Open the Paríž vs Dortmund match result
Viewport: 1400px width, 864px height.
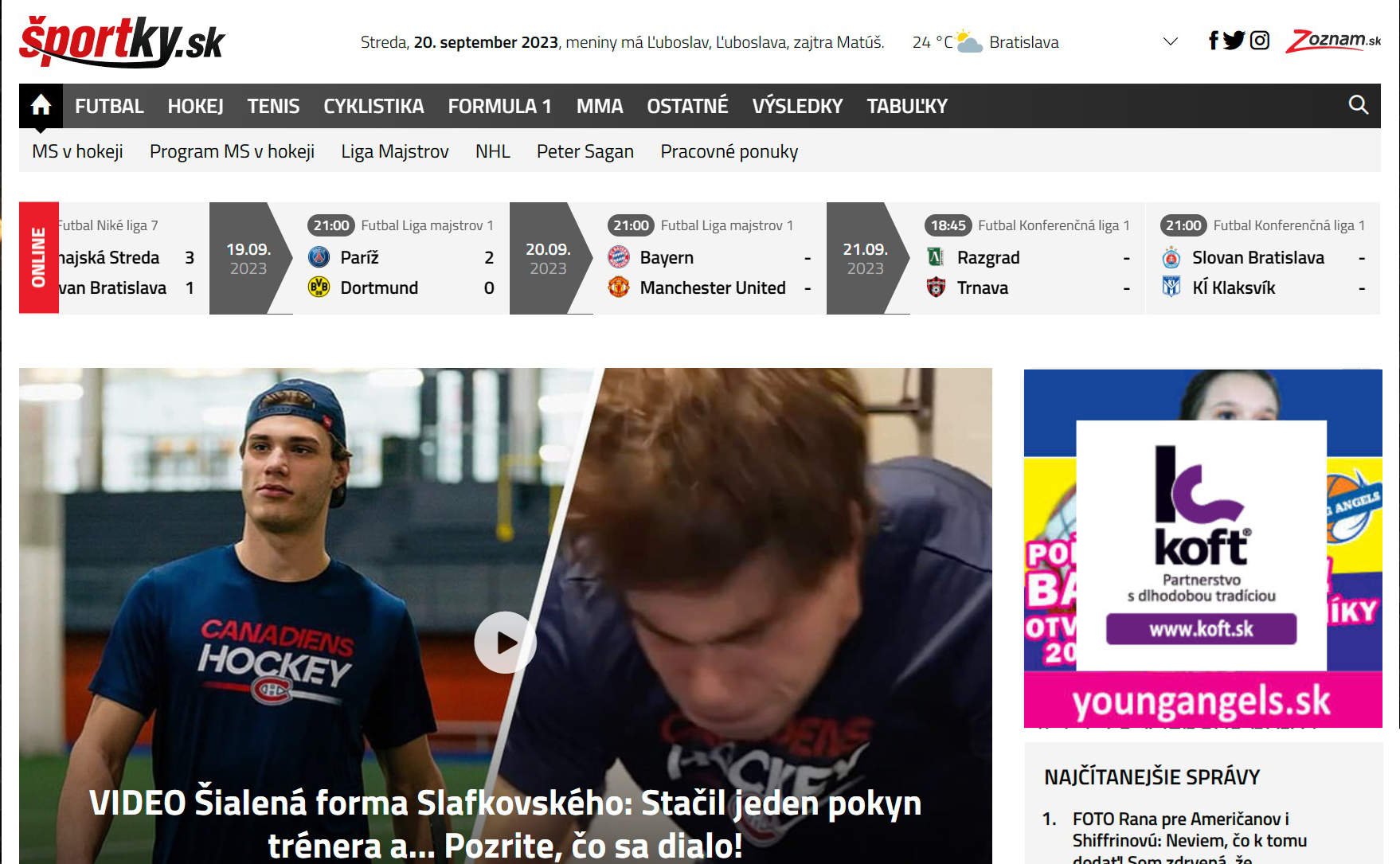click(x=401, y=272)
